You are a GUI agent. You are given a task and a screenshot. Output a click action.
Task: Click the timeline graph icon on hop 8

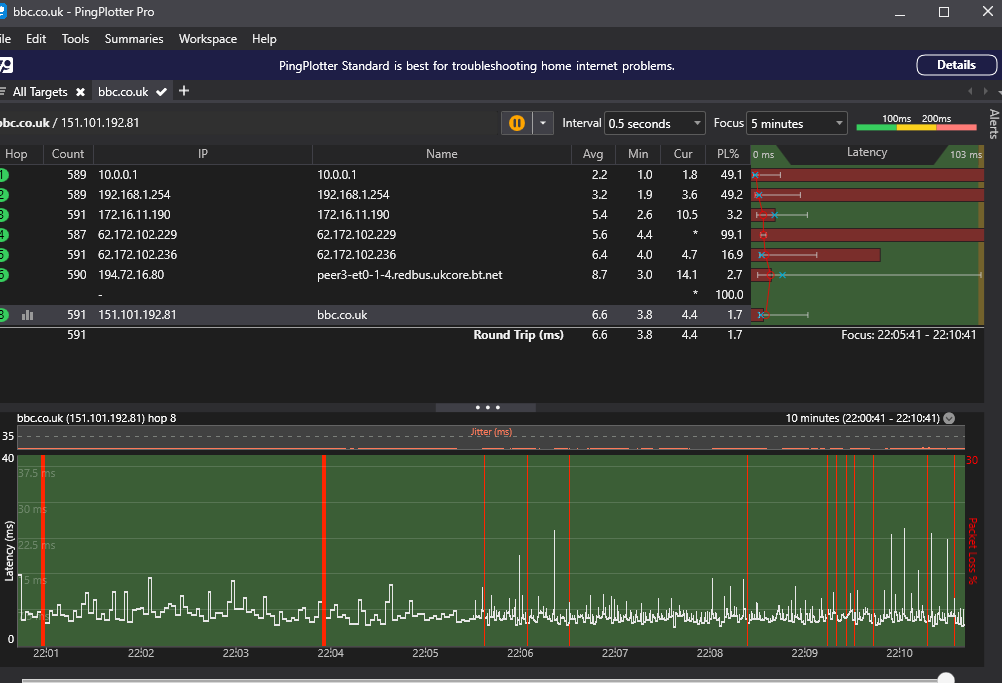click(28, 315)
